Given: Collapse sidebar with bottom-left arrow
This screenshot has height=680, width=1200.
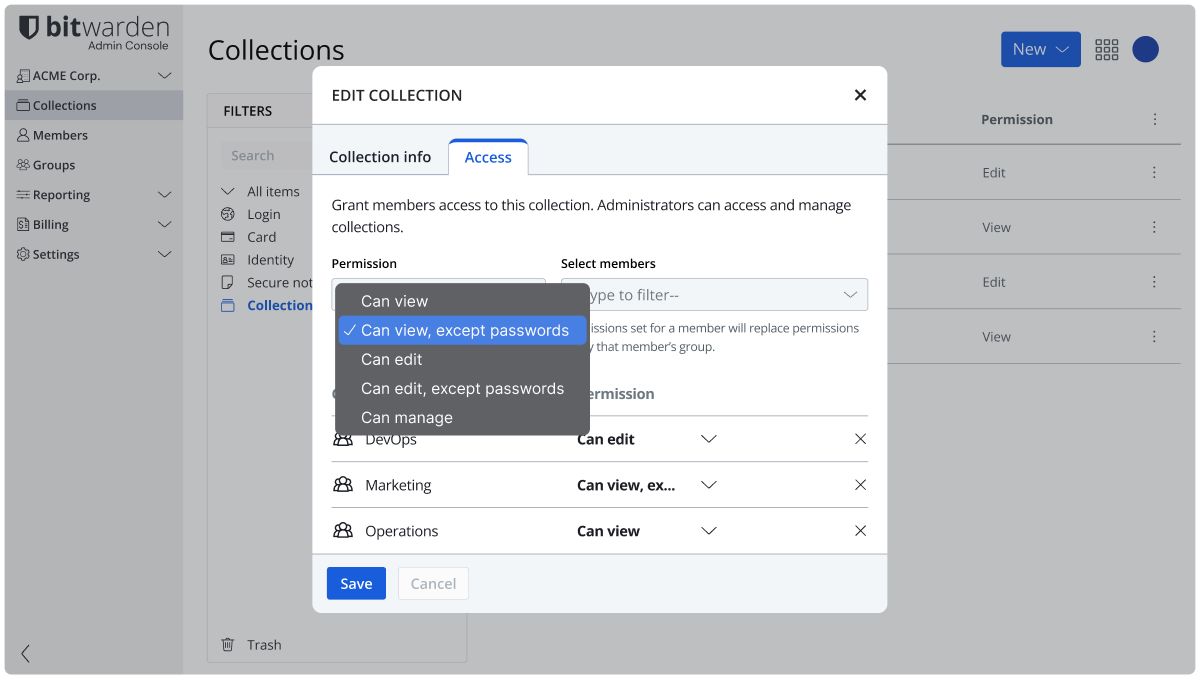Looking at the screenshot, I should coord(26,654).
